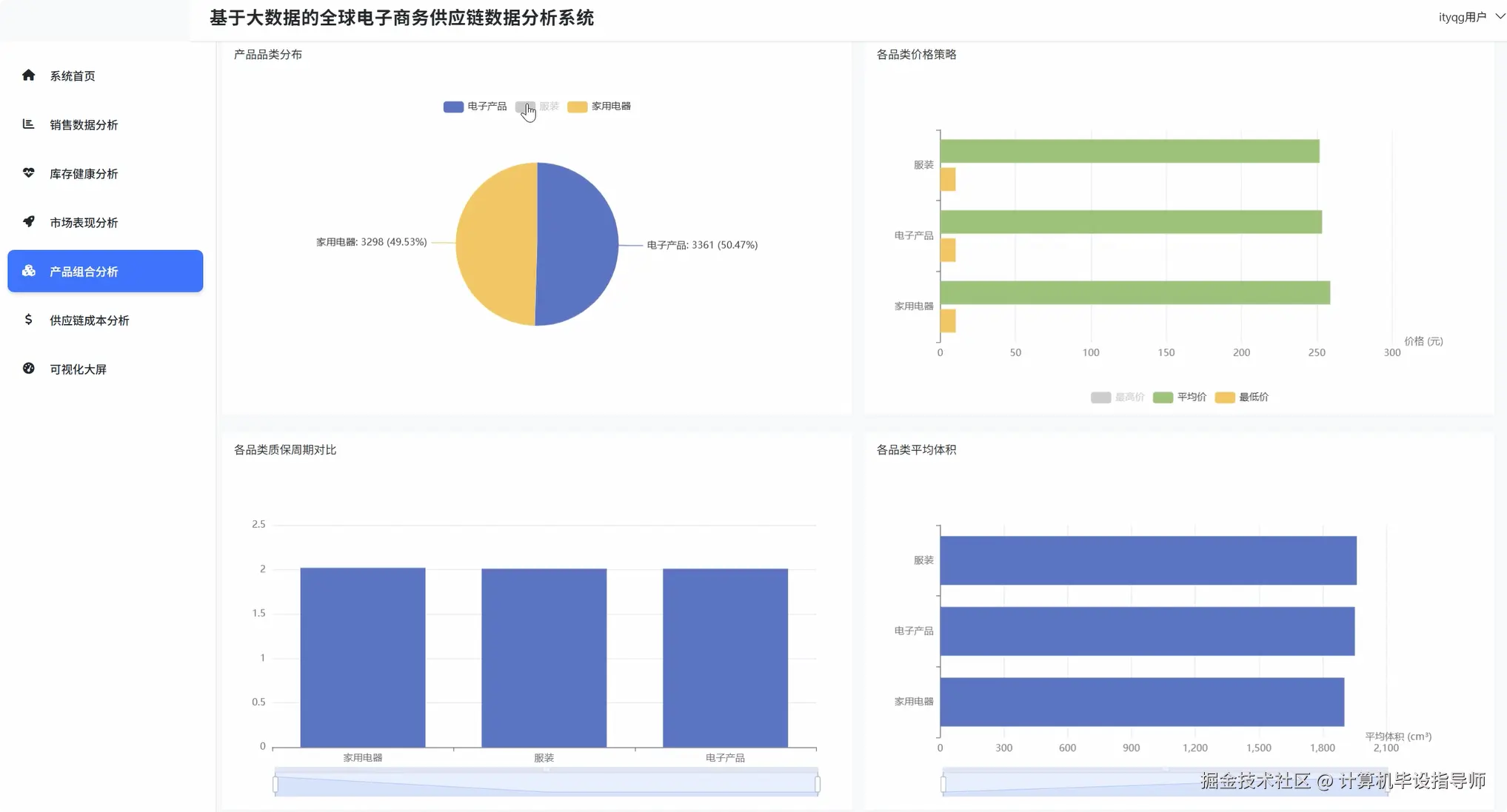Expand the ityqg用户 dropdown arrow
This screenshot has width=1507, height=812.
click(x=1500, y=16)
